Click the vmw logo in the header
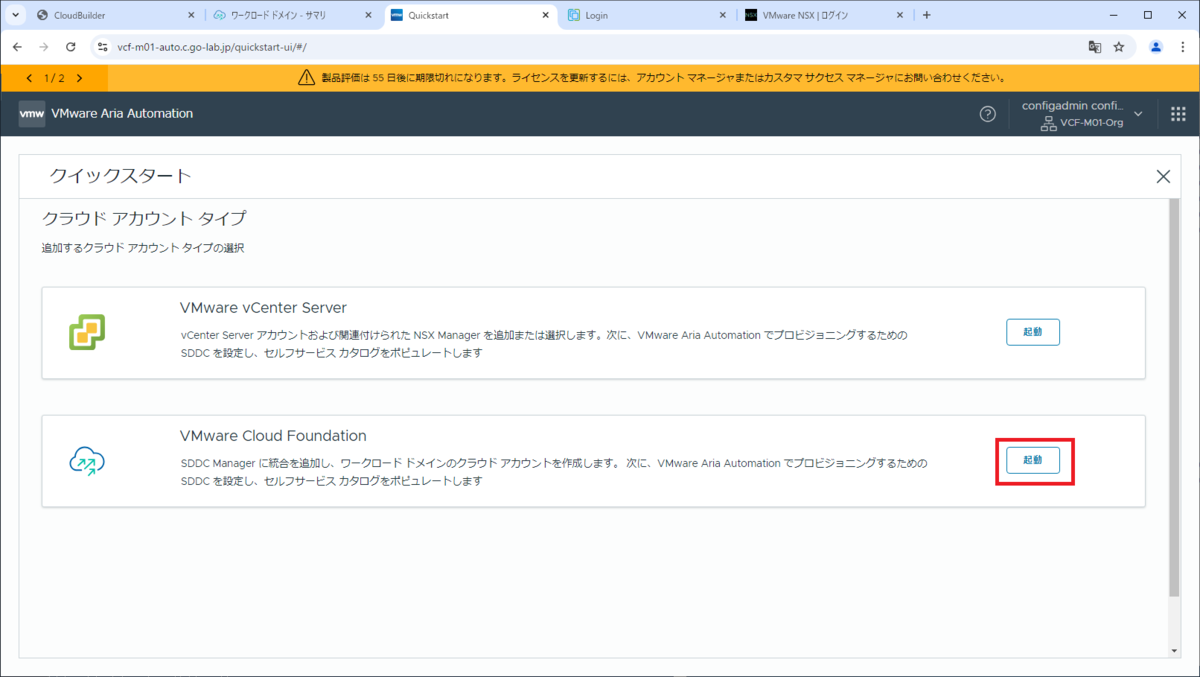 pyautogui.click(x=32, y=114)
